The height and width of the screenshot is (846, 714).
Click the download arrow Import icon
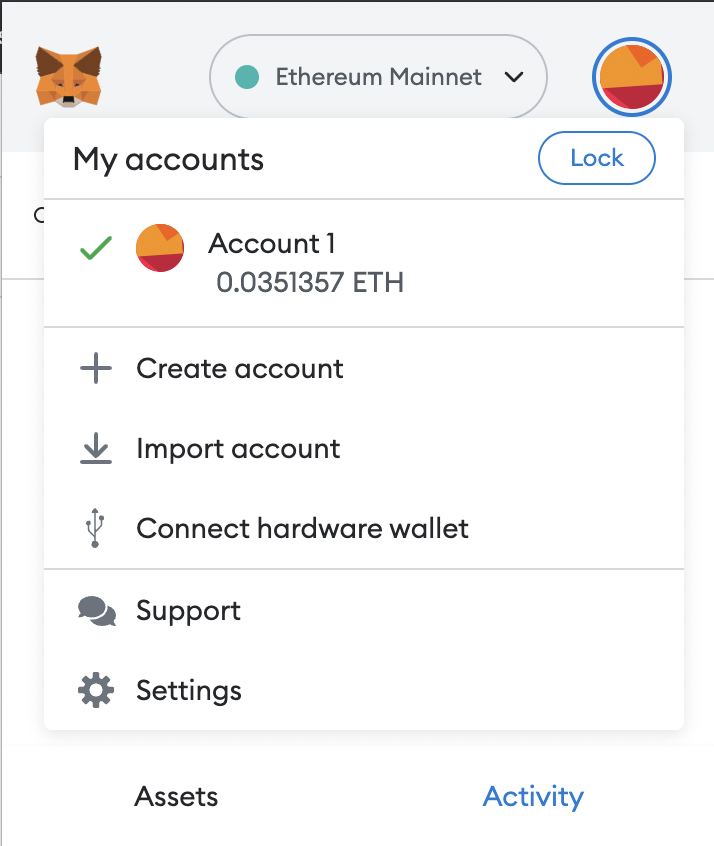pyautogui.click(x=96, y=449)
